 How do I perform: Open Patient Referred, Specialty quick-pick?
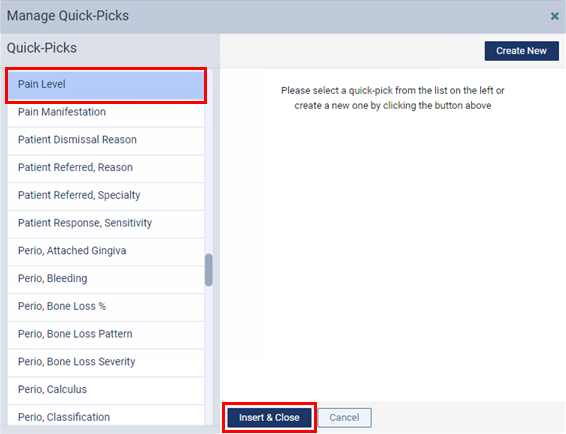(106, 196)
